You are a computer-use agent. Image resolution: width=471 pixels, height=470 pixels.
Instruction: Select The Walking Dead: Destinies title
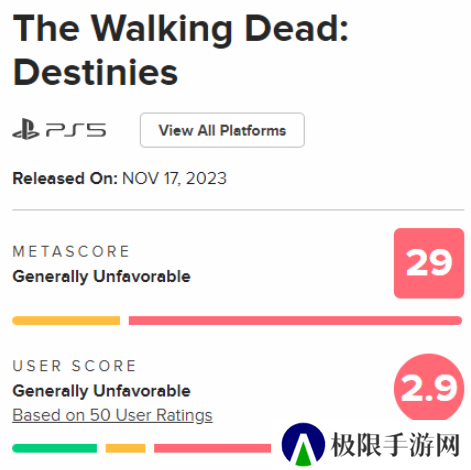click(x=181, y=50)
